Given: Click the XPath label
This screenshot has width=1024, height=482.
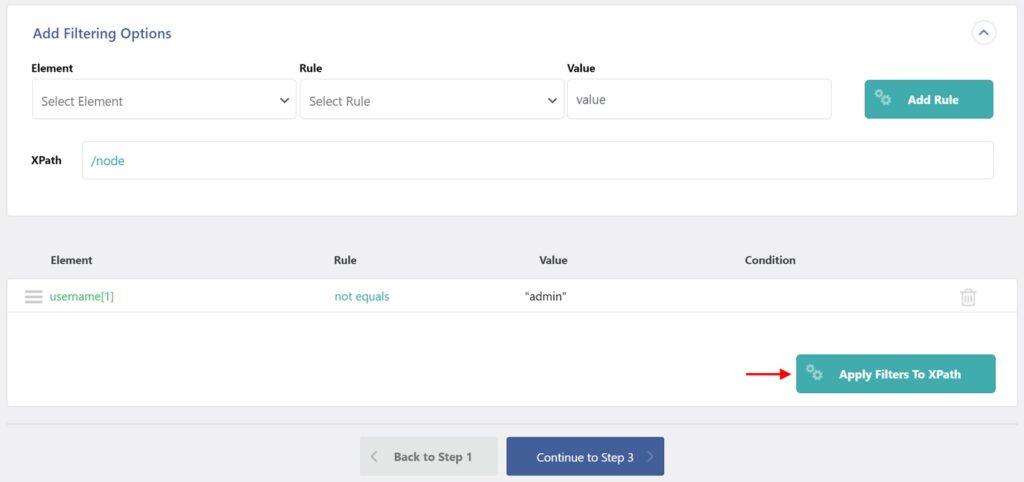Looking at the screenshot, I should 46,160.
